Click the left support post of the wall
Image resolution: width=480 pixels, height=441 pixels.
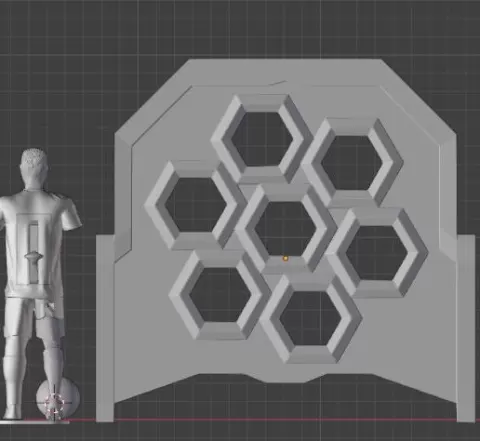105,328
